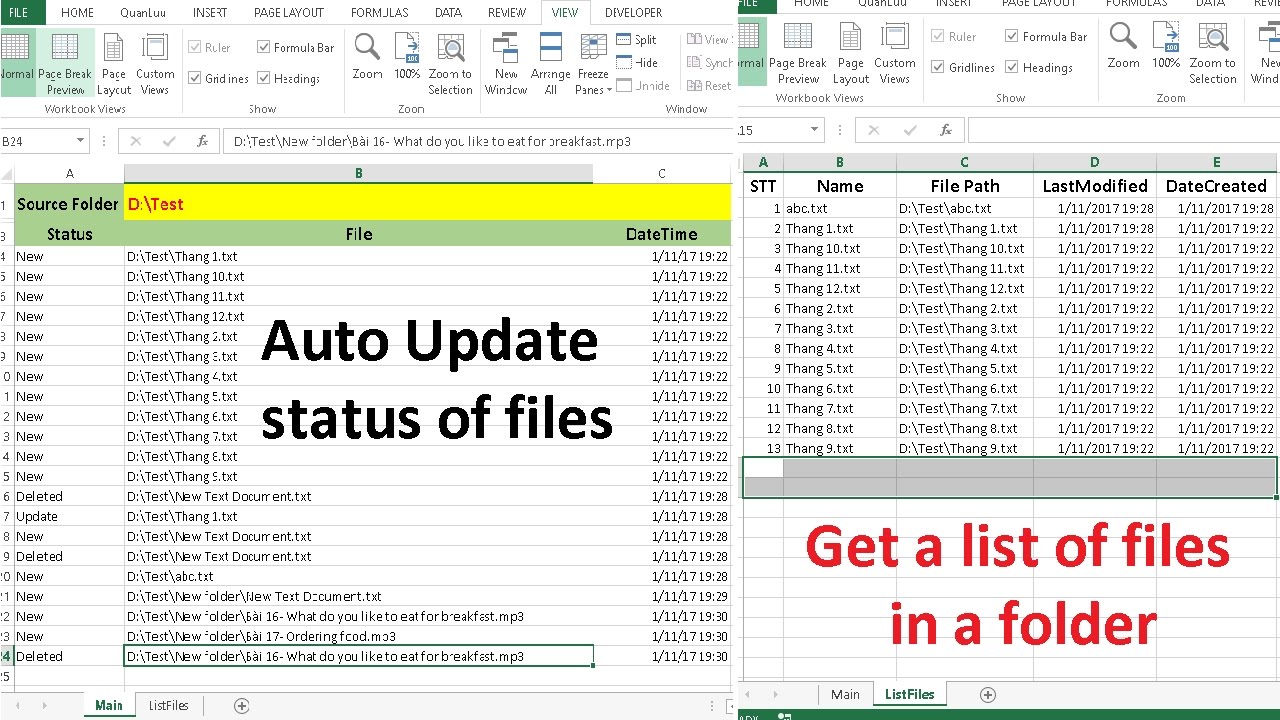Open the Name Box dropdown showing B24
Image resolution: width=1280 pixels, height=720 pixels.
click(x=80, y=141)
